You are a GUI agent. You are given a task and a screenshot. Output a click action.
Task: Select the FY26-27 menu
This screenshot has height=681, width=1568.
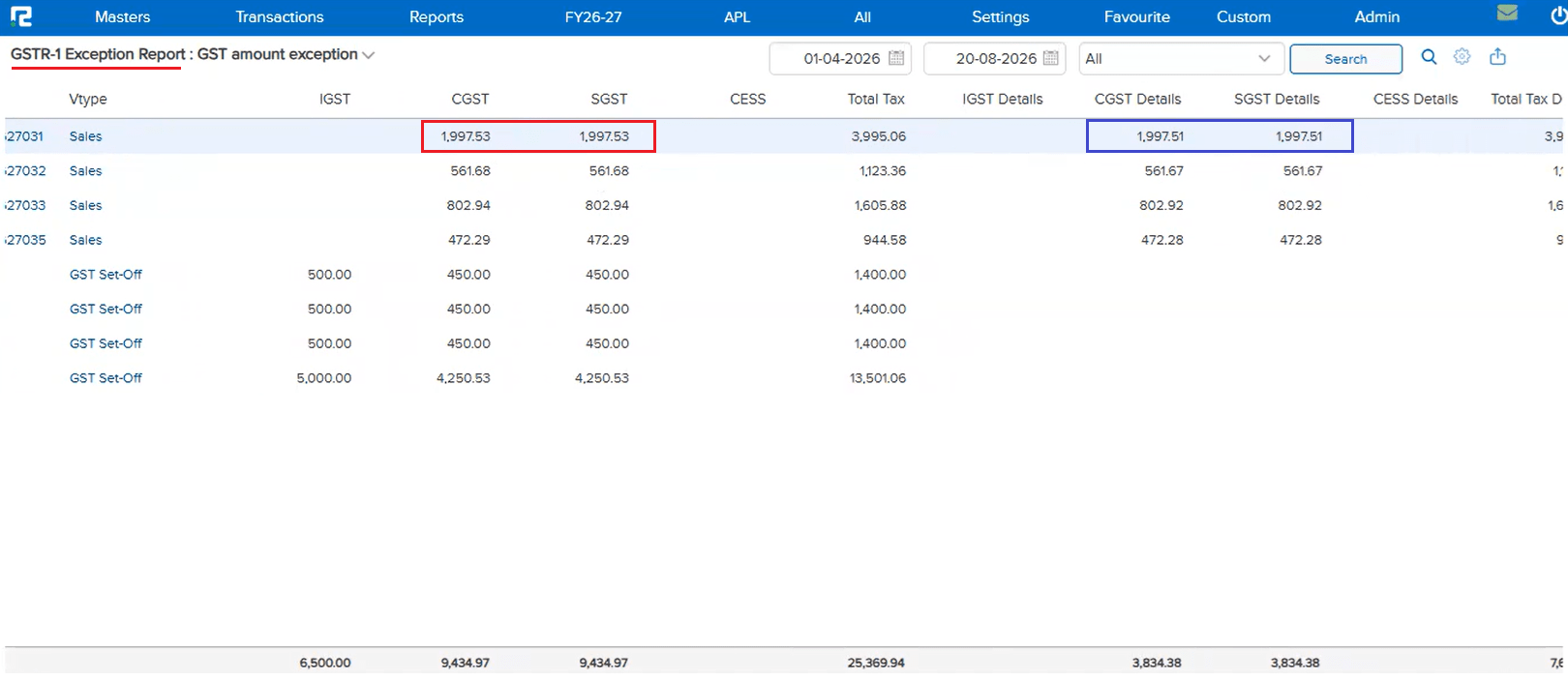593,16
